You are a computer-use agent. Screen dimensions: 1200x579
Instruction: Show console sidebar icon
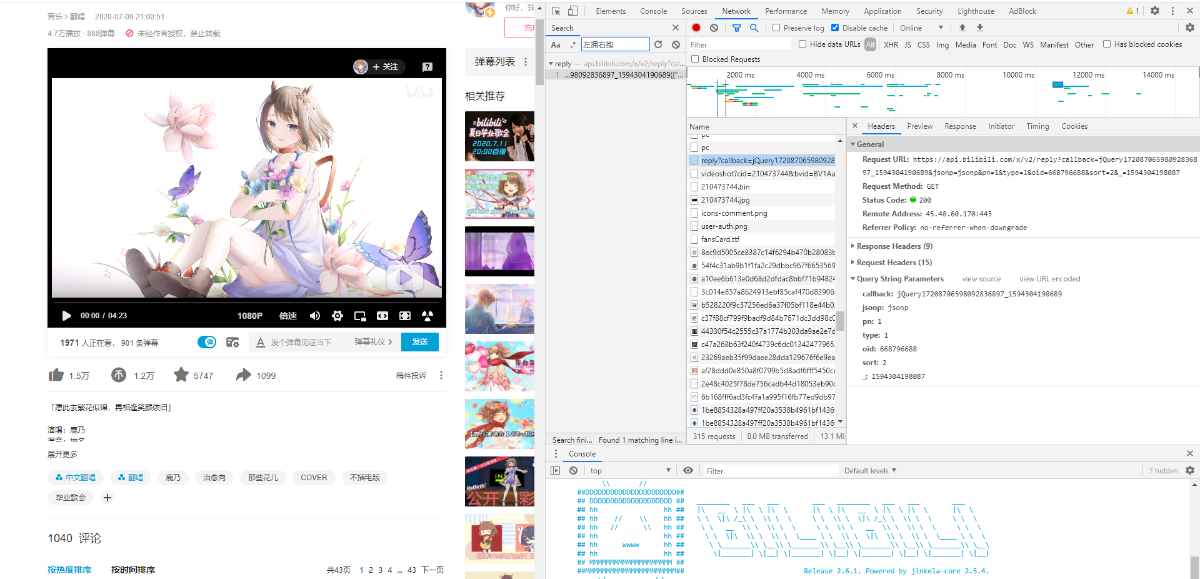[x=556, y=470]
